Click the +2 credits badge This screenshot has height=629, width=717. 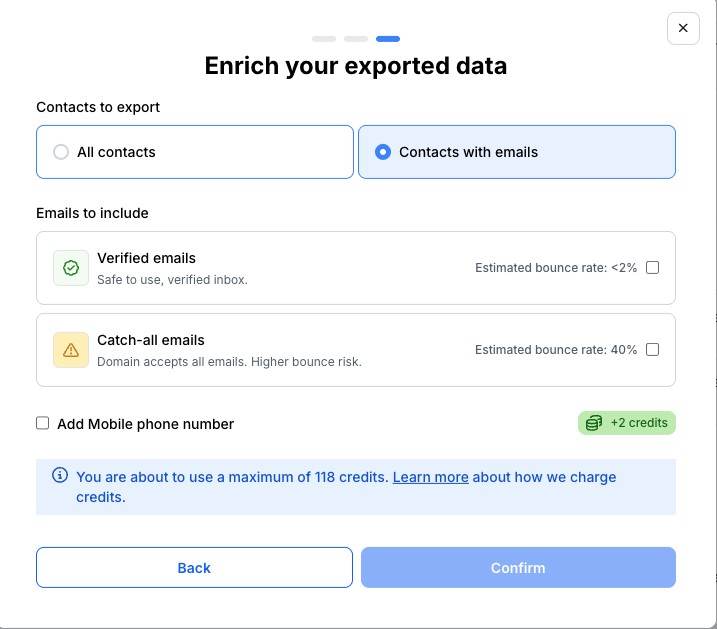(627, 423)
